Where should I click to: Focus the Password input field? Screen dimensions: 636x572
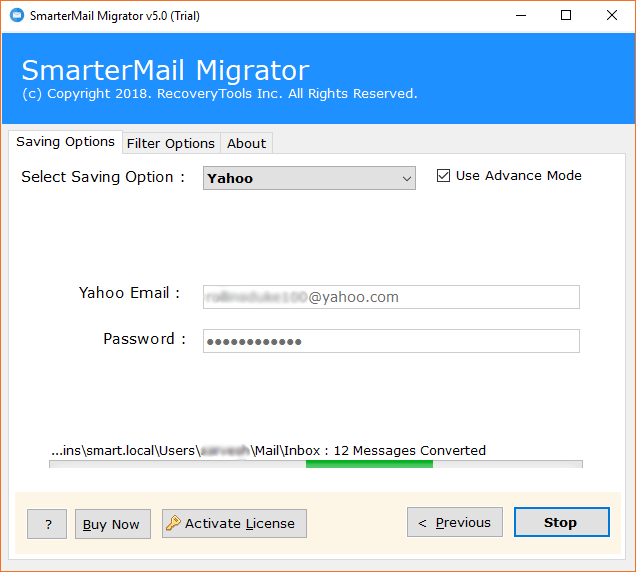(391, 341)
